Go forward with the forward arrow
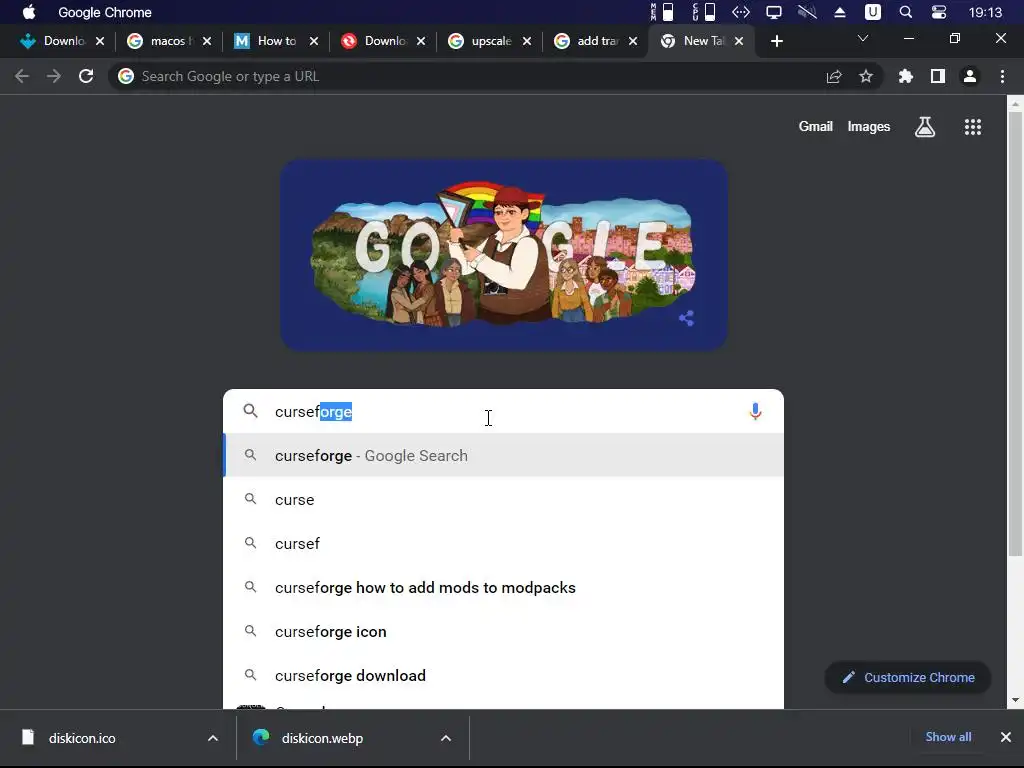 pyautogui.click(x=54, y=76)
